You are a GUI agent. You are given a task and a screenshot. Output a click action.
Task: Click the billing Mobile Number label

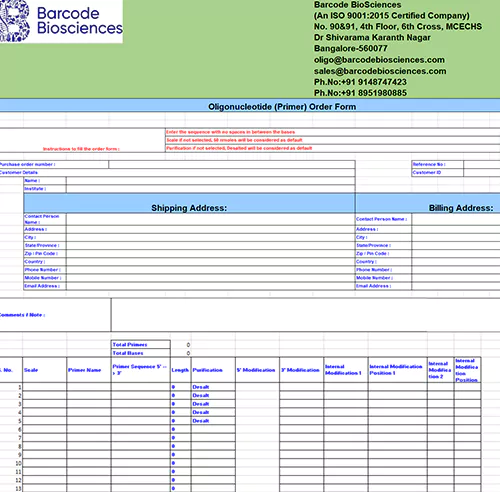tap(374, 278)
